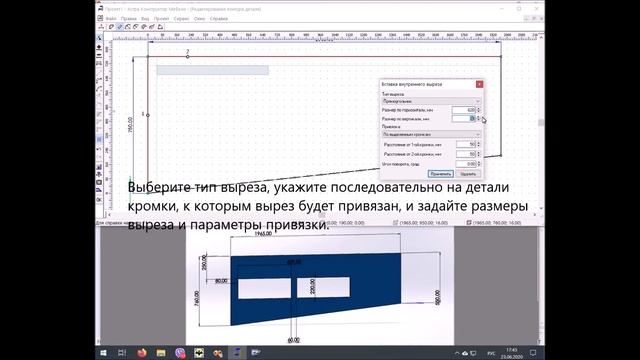Click the Размер по вертикали input field
The height and width of the screenshot is (360, 640).
point(464,119)
